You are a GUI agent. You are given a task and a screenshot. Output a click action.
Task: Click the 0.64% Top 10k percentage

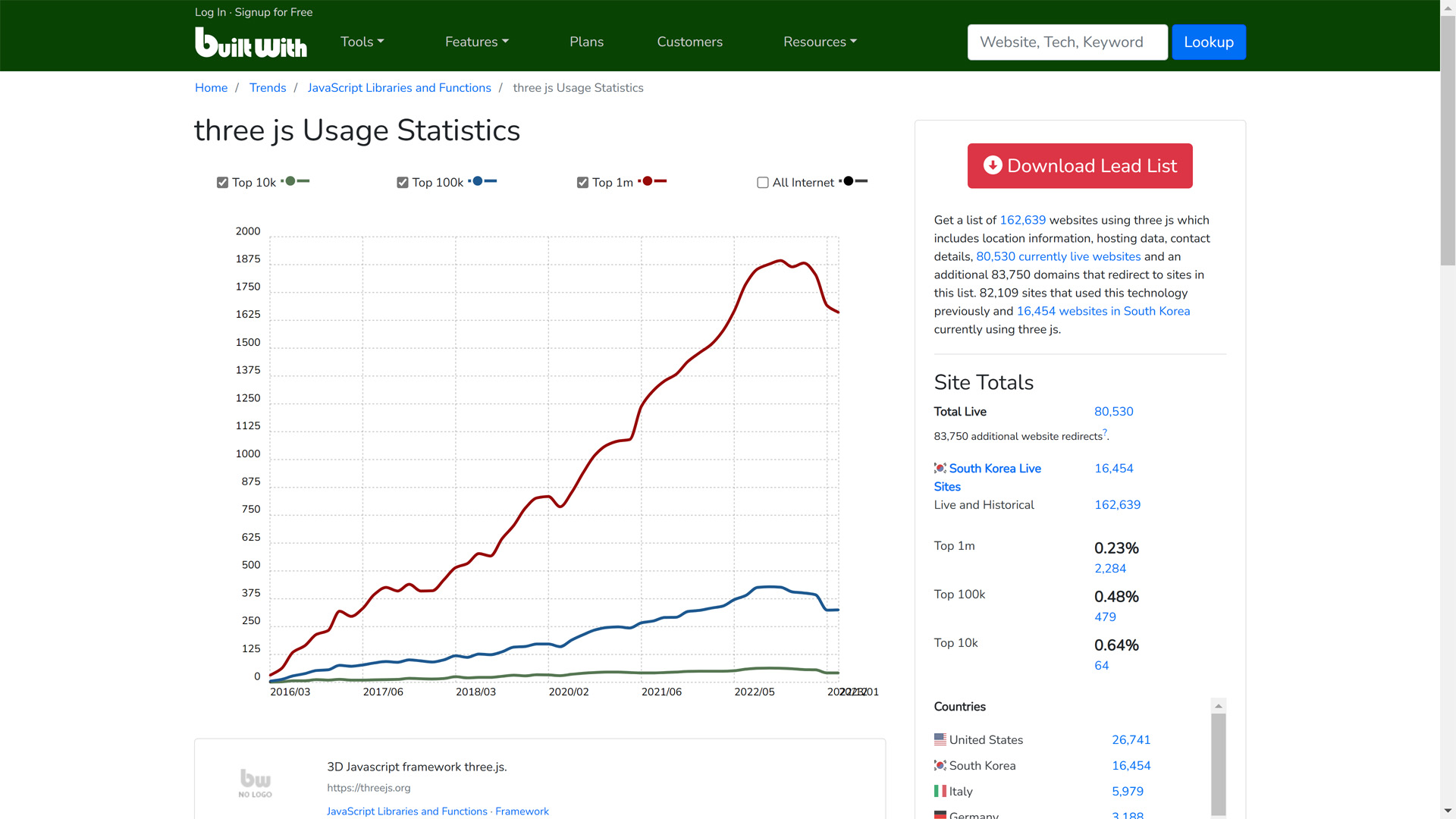click(1116, 645)
